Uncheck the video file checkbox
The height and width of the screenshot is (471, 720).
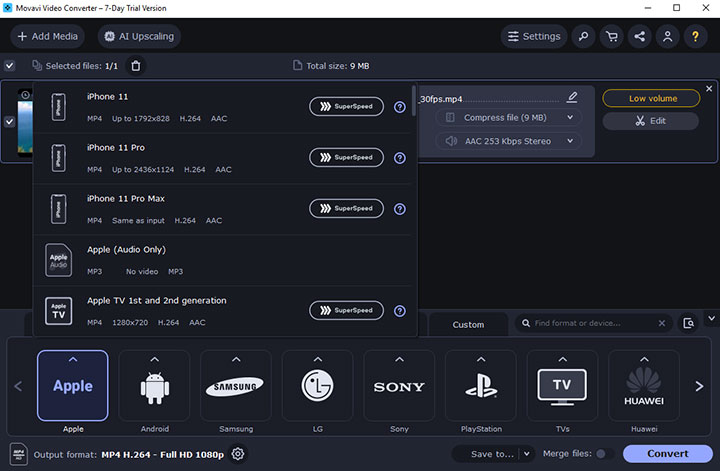(x=10, y=122)
